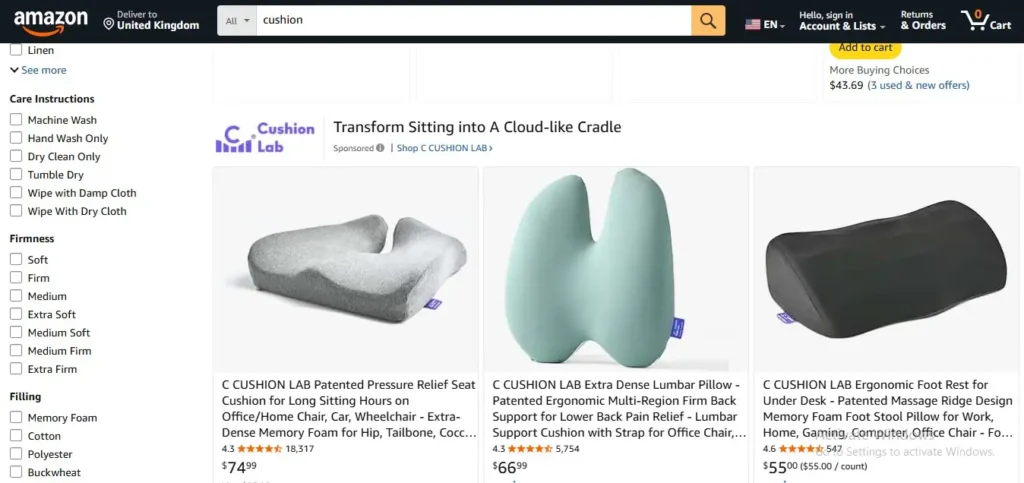
Task: Open the shopping cart
Action: (x=986, y=20)
